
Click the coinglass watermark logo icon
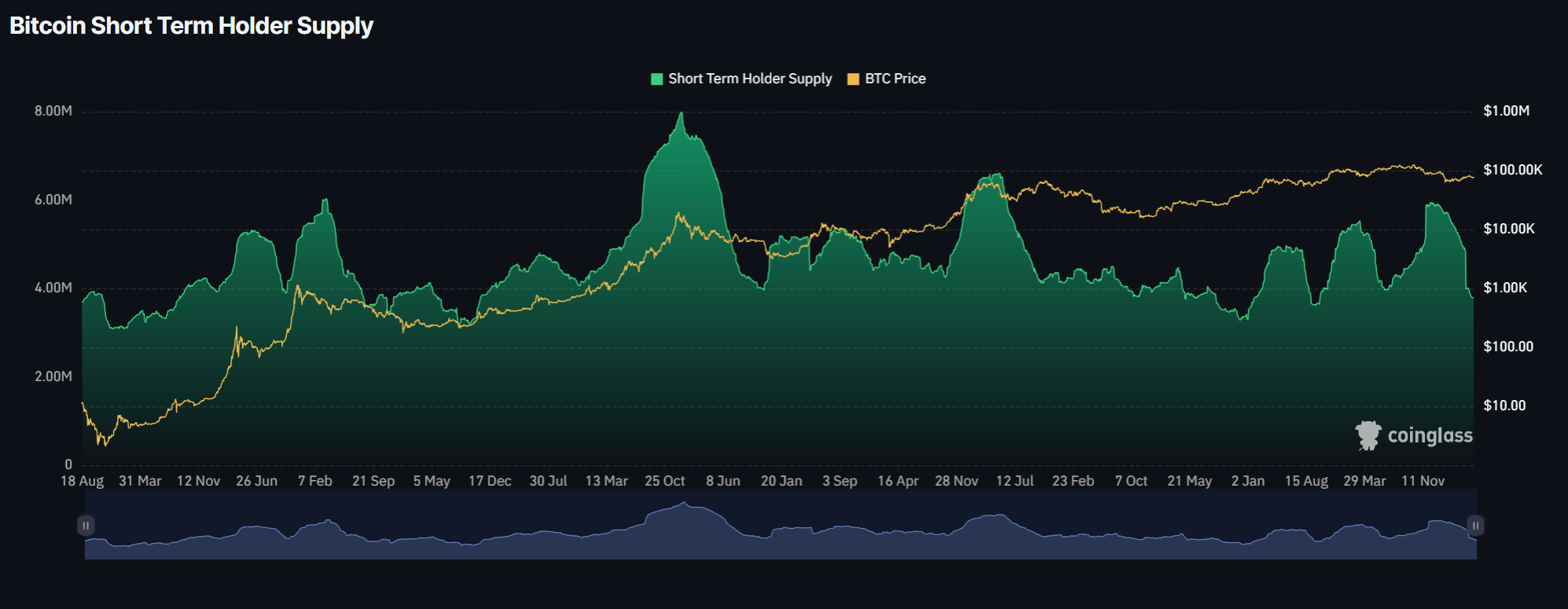1368,435
